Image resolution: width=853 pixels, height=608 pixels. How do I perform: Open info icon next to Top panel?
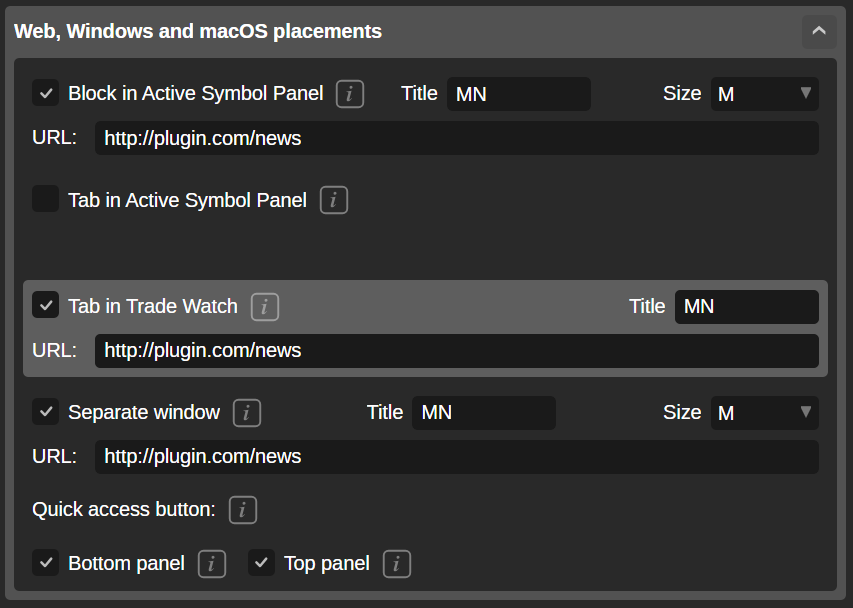coord(396,563)
